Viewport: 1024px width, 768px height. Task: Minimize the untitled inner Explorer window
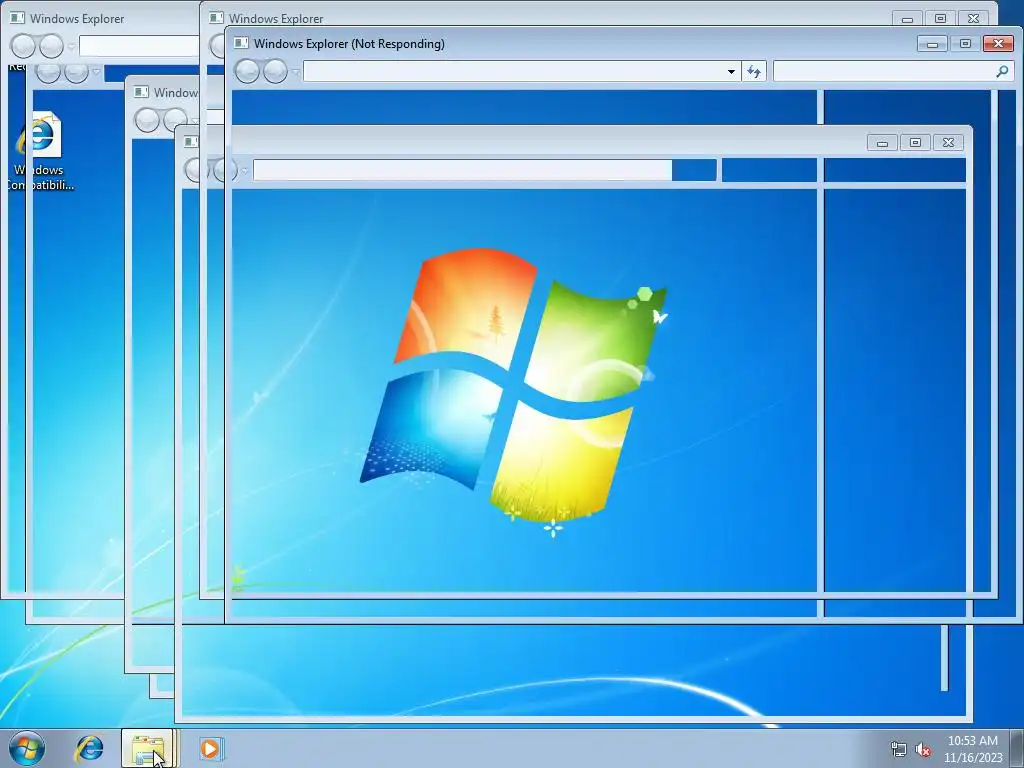[882, 142]
